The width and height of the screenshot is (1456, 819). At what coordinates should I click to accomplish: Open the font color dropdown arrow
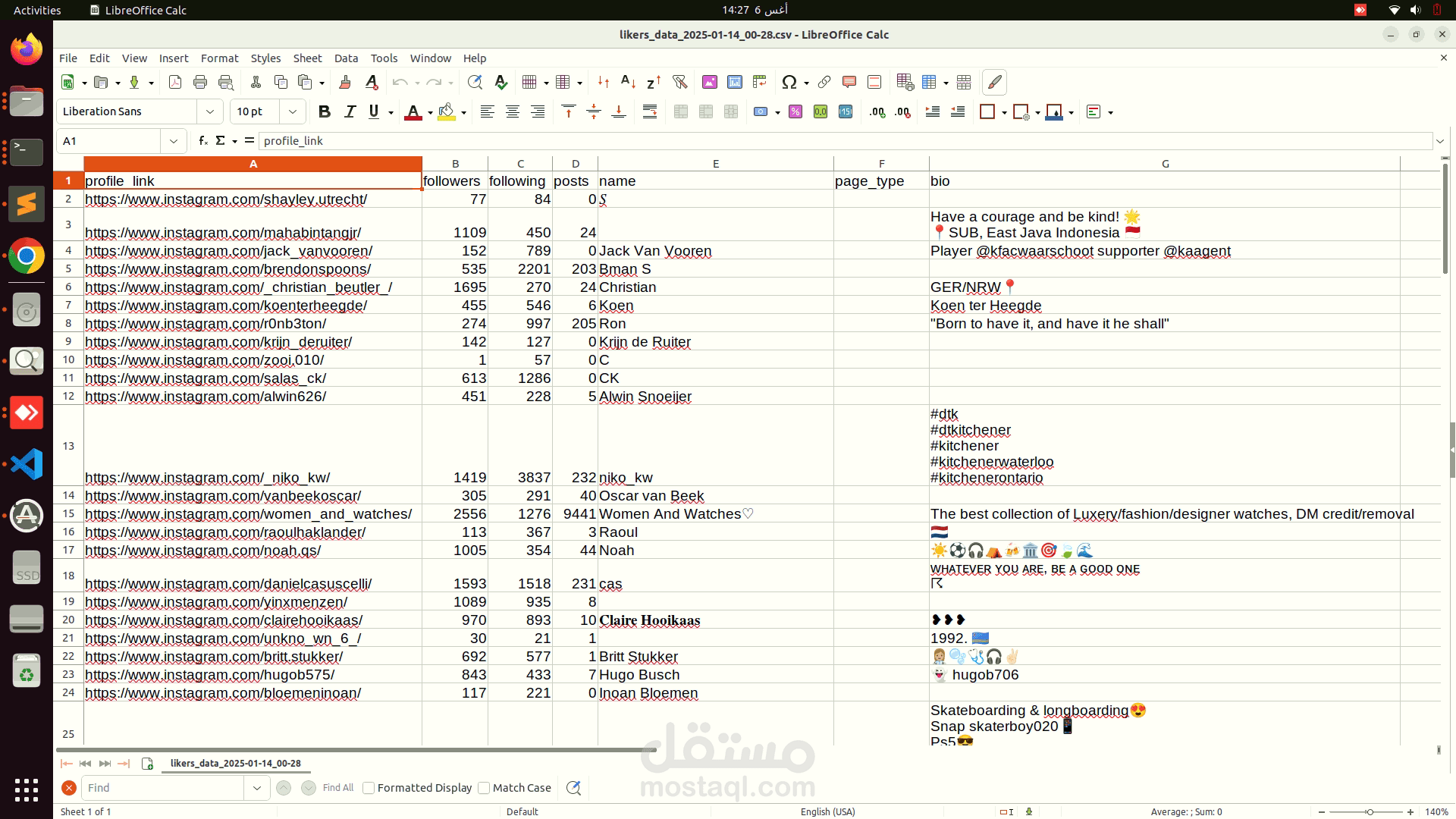[x=430, y=112]
